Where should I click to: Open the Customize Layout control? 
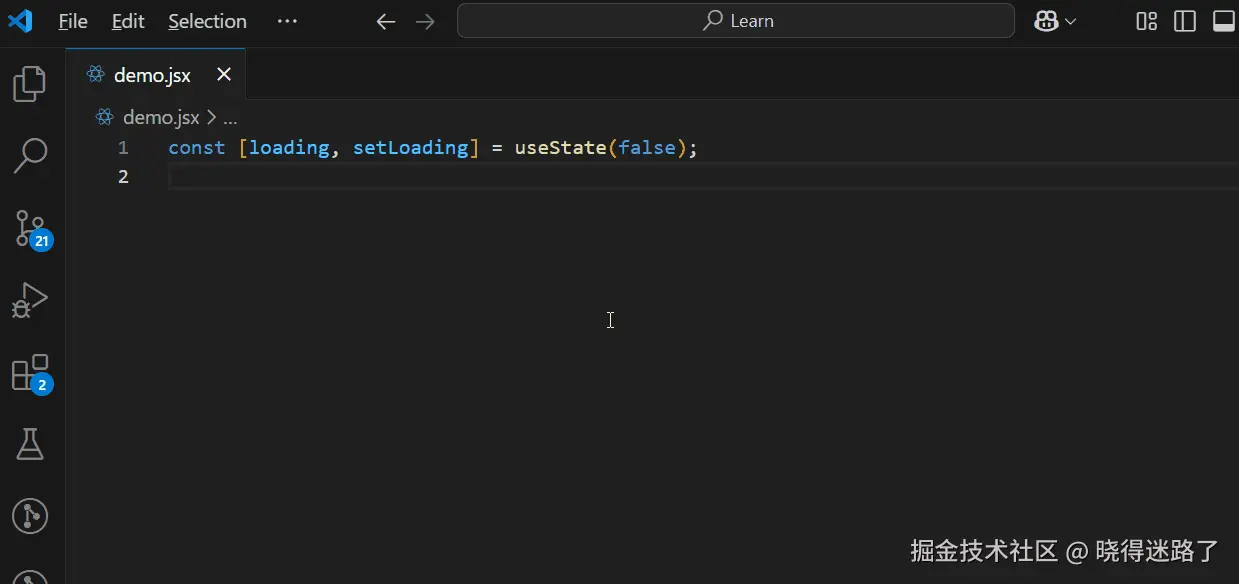click(1147, 21)
